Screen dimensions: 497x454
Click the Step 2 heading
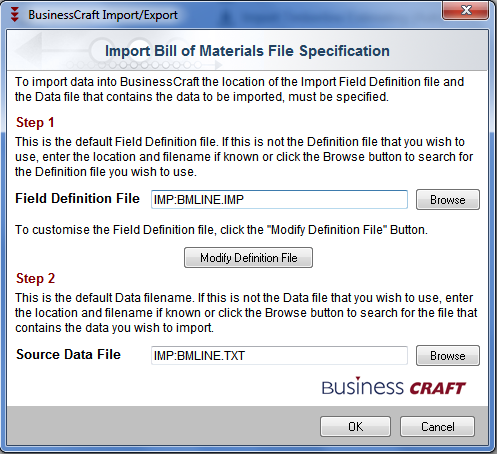click(x=35, y=279)
